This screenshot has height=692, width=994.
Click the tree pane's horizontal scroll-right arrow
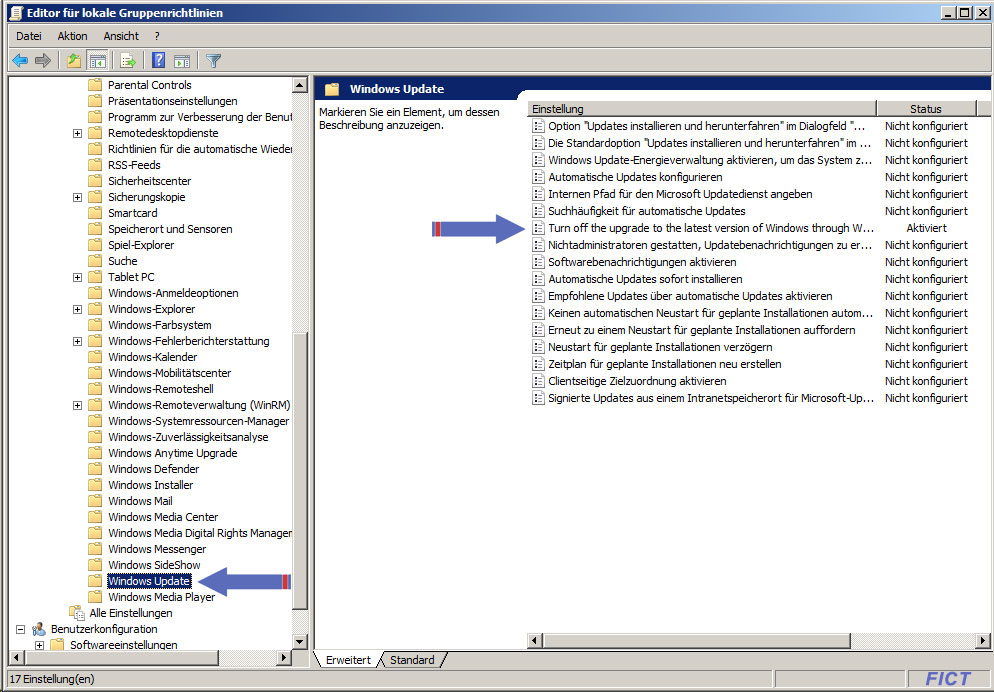click(285, 658)
